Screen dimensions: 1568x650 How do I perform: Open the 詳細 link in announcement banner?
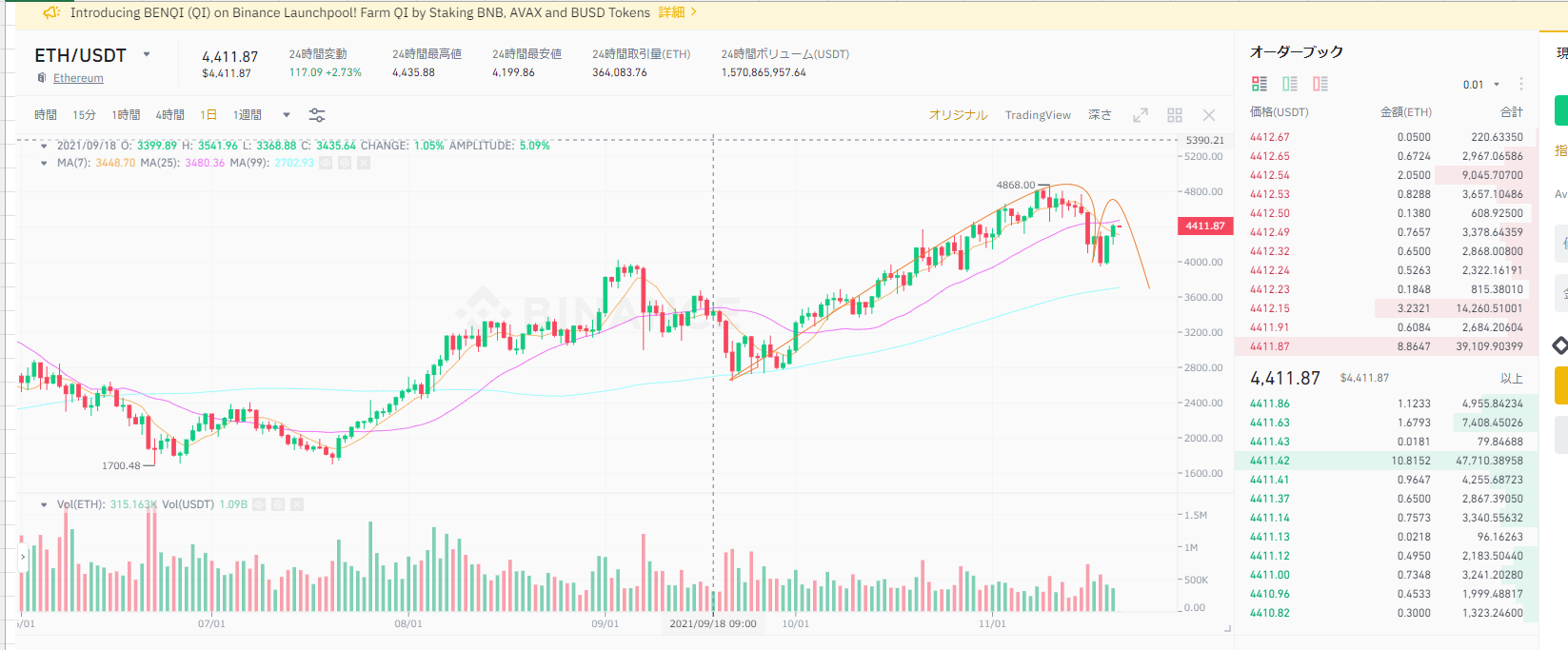(x=678, y=12)
